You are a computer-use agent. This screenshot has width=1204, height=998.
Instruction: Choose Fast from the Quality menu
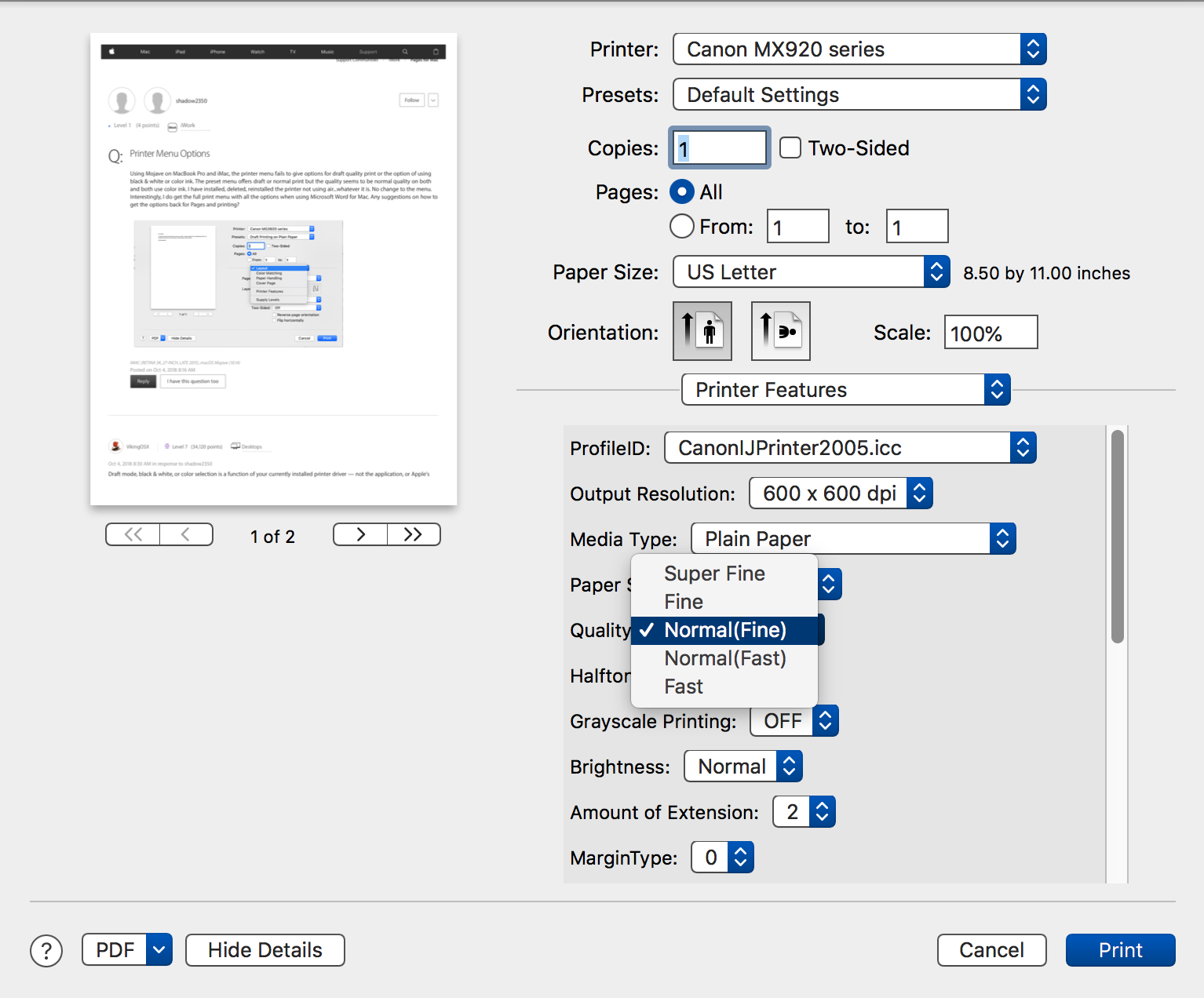[x=683, y=686]
